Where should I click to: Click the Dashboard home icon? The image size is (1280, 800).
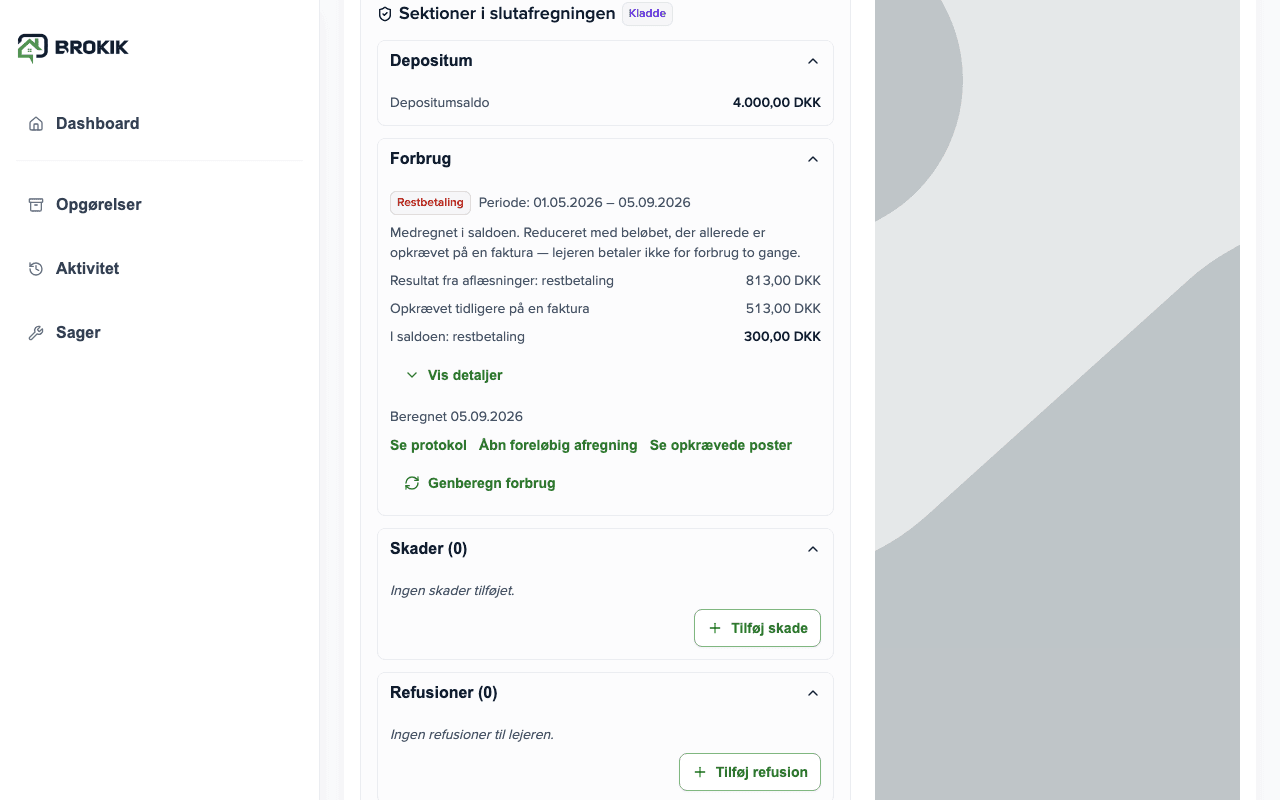tap(36, 124)
